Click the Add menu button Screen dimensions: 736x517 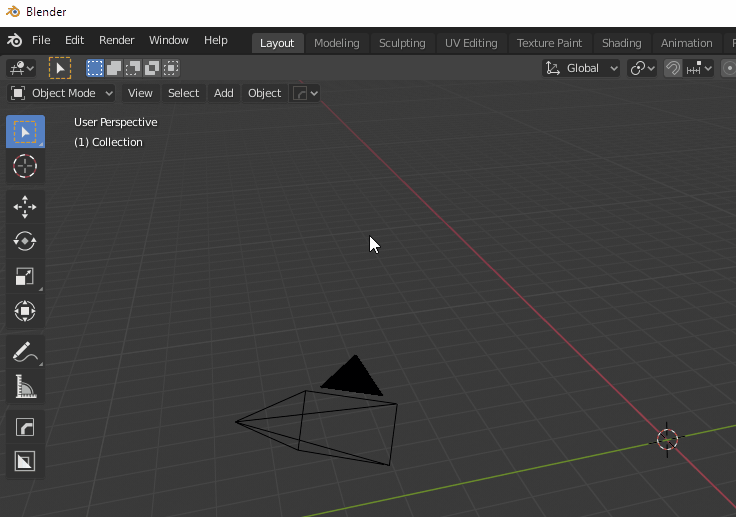[x=223, y=93]
